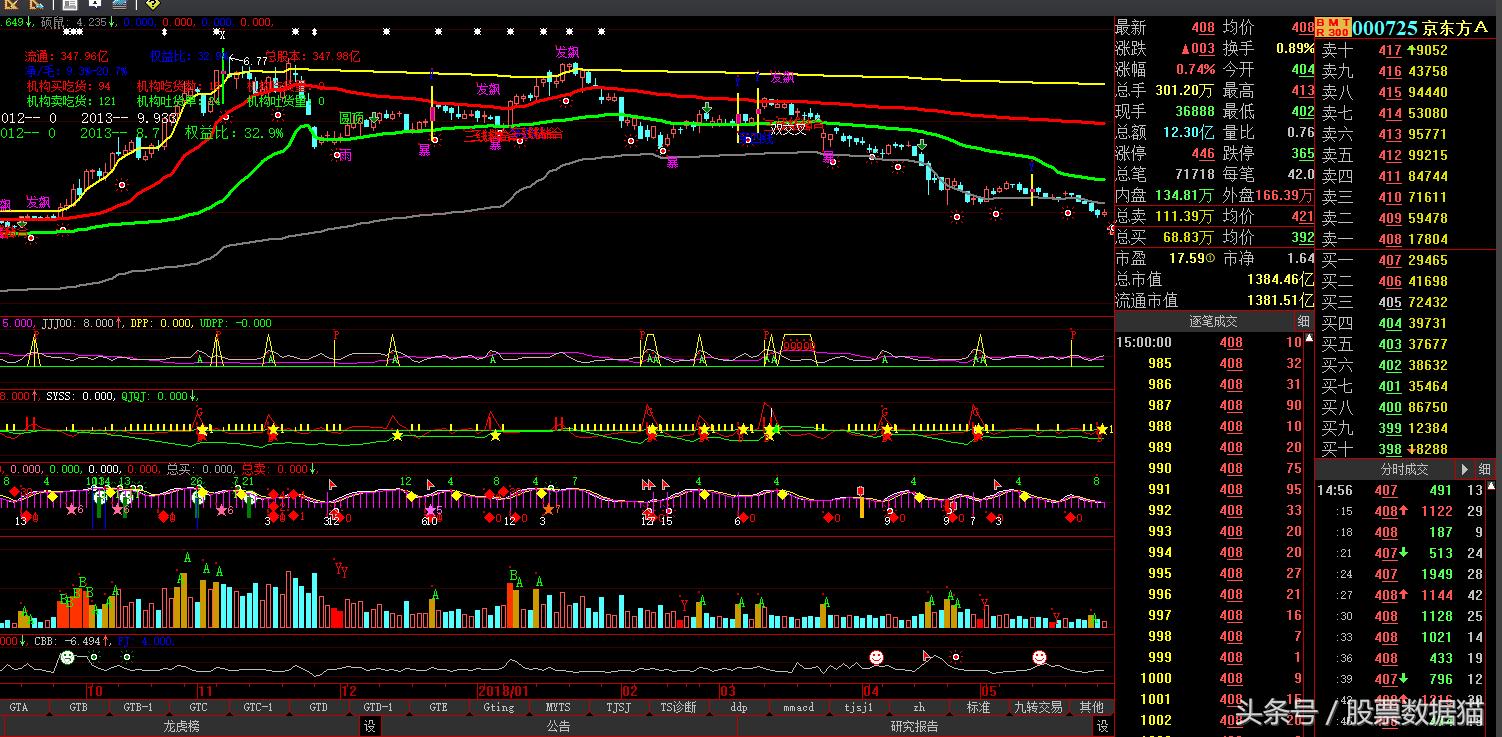This screenshot has width=1502, height=737.
Task: Click the yellow question-mark help icon
Action: (x=152, y=5)
